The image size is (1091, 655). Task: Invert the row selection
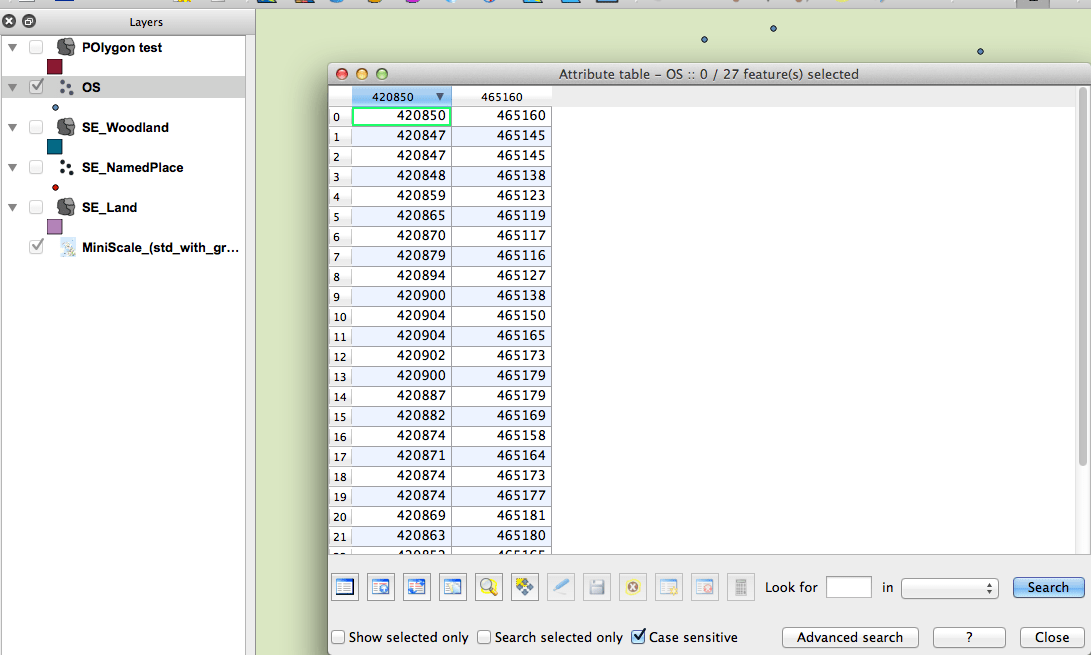click(417, 587)
